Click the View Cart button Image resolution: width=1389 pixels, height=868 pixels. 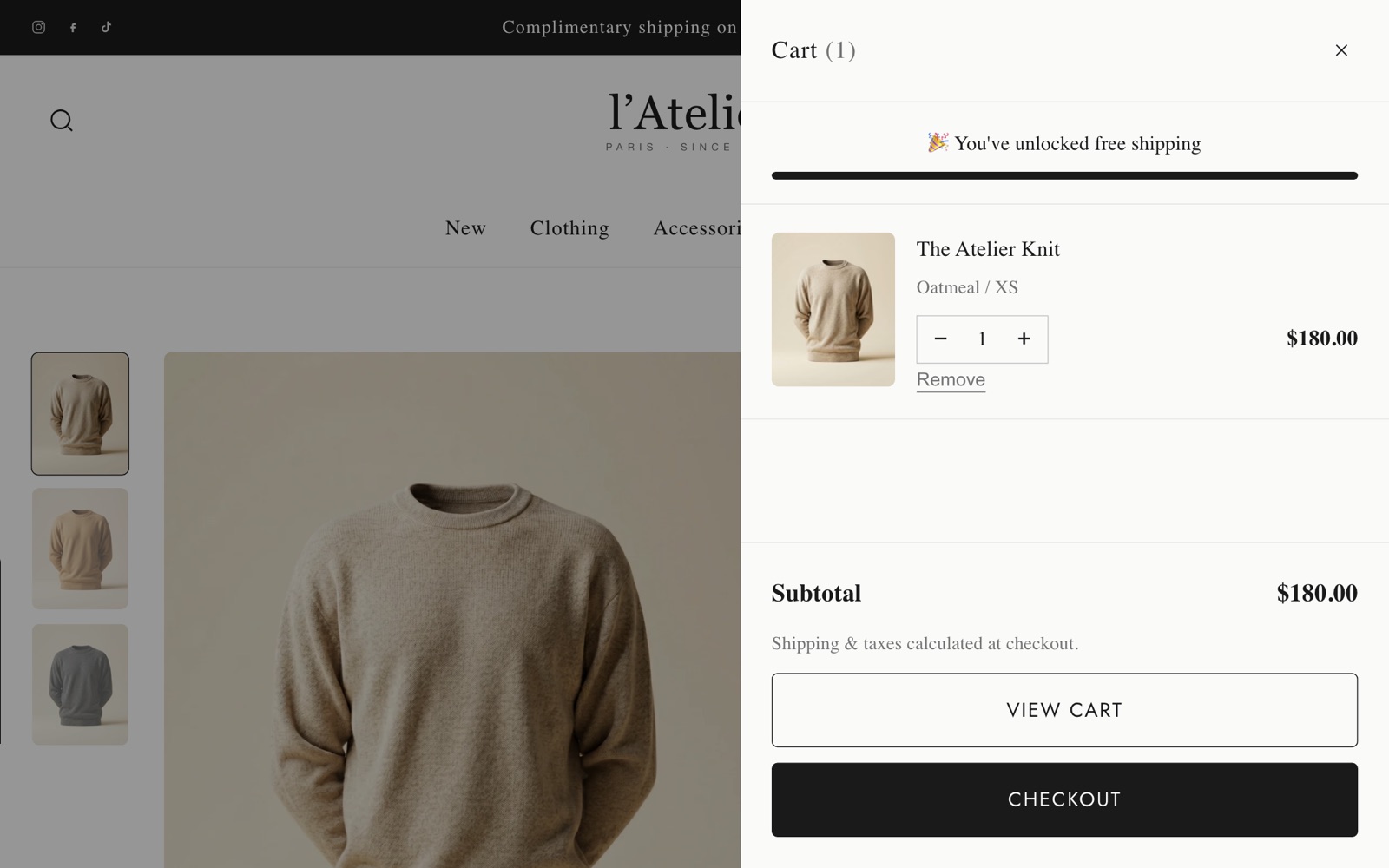pyautogui.click(x=1064, y=710)
